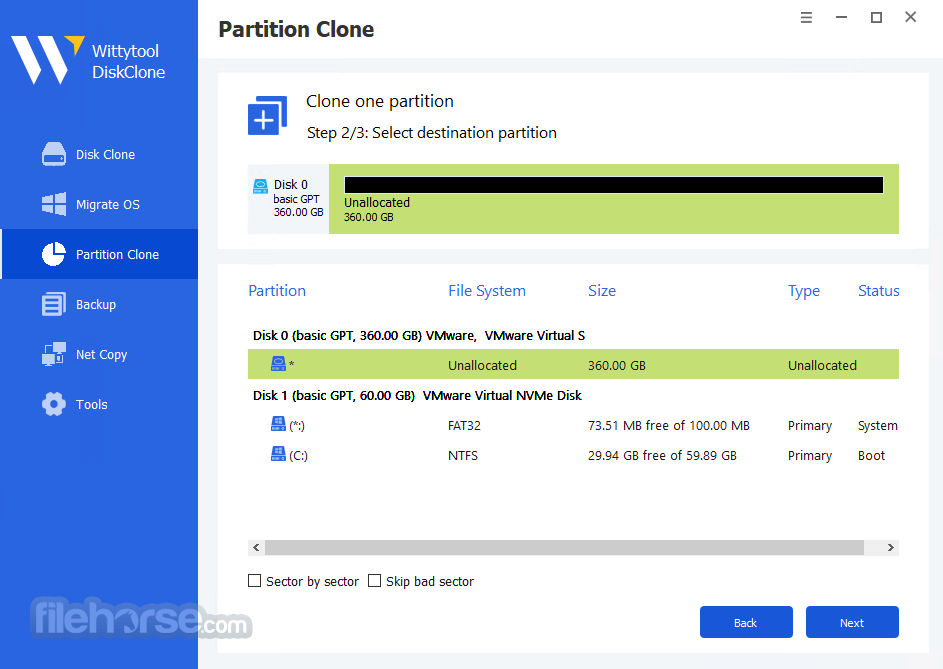
Task: Click the Status column header
Action: 879,291
